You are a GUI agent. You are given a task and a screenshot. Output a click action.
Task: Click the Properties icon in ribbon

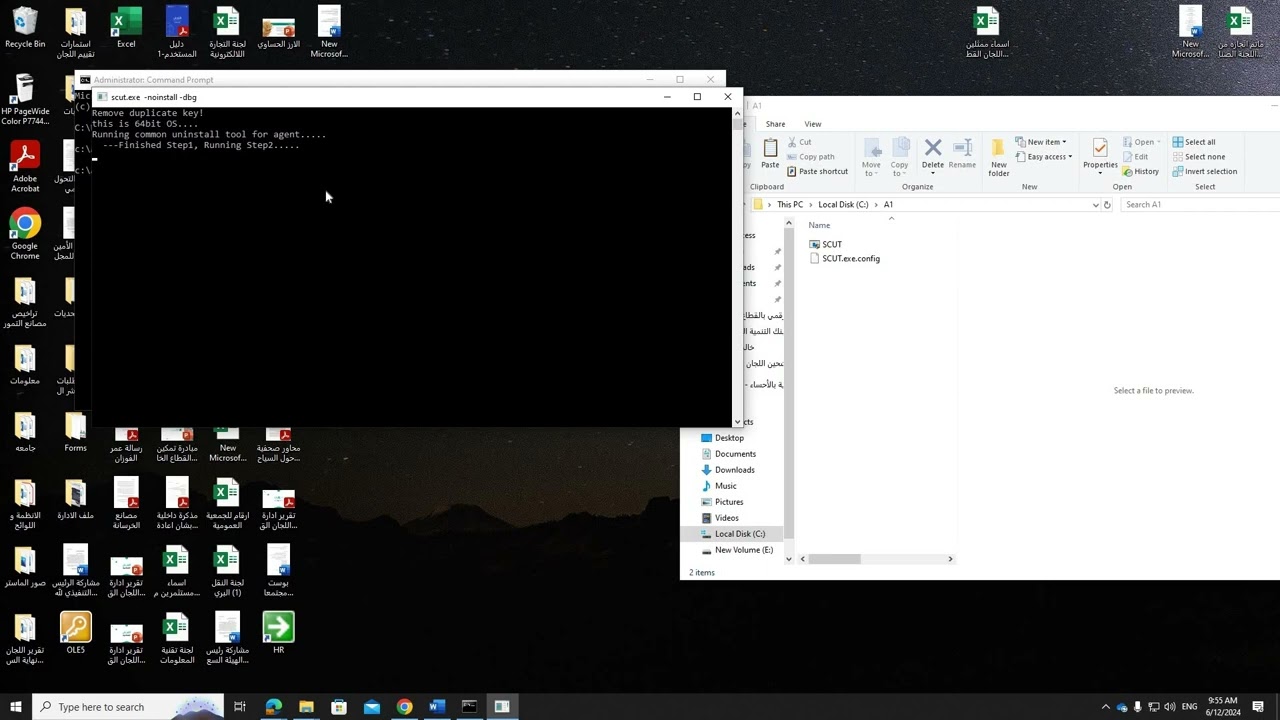coord(1100,155)
